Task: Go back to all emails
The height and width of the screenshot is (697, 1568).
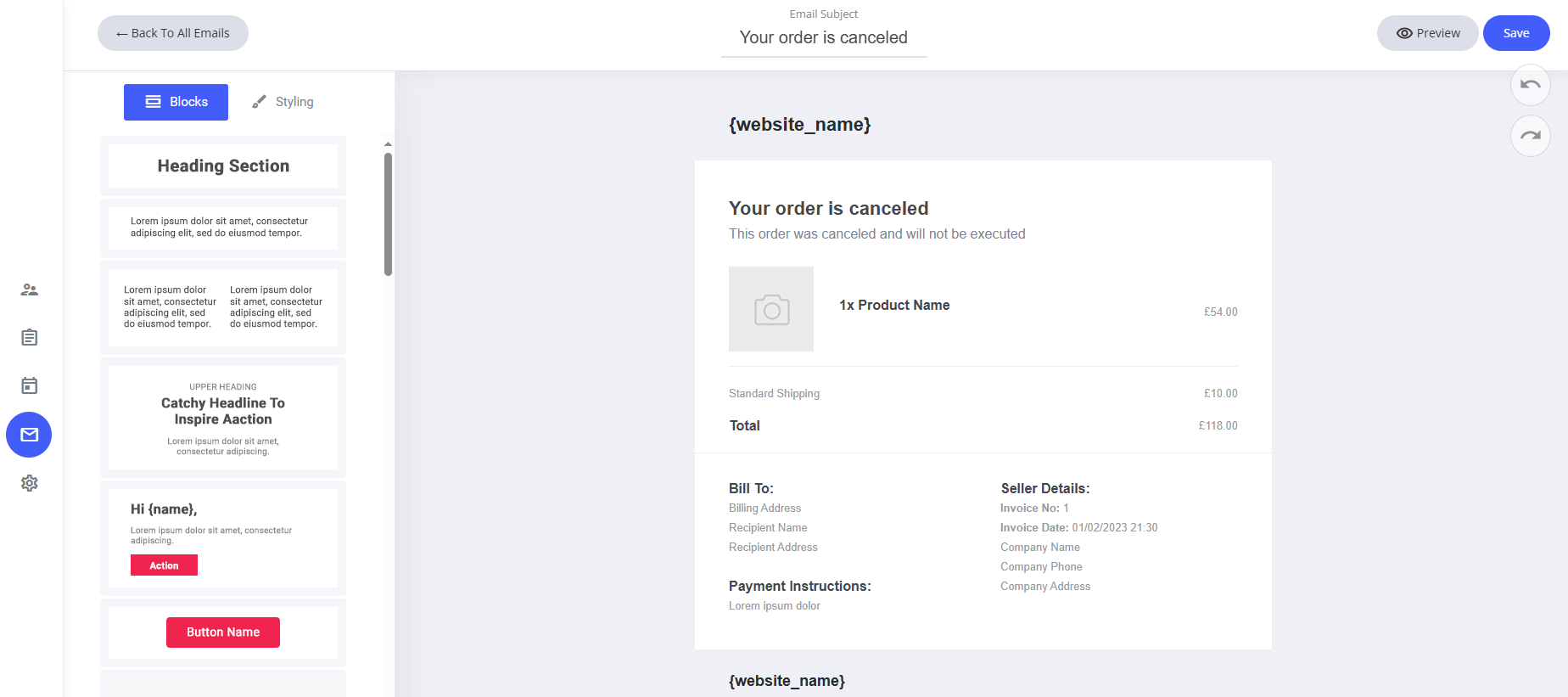Action: coord(173,33)
